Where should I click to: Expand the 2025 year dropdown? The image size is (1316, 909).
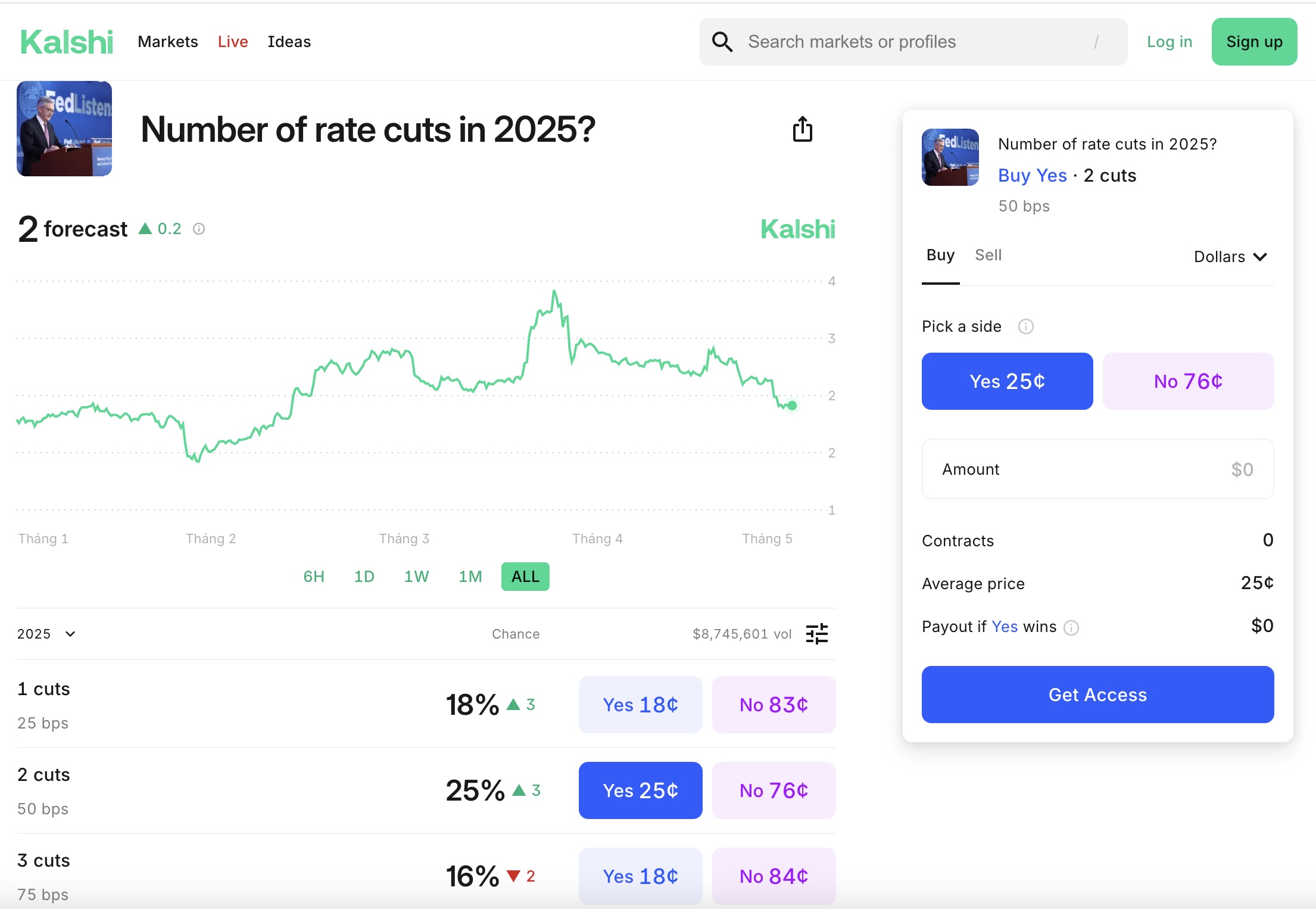point(46,634)
